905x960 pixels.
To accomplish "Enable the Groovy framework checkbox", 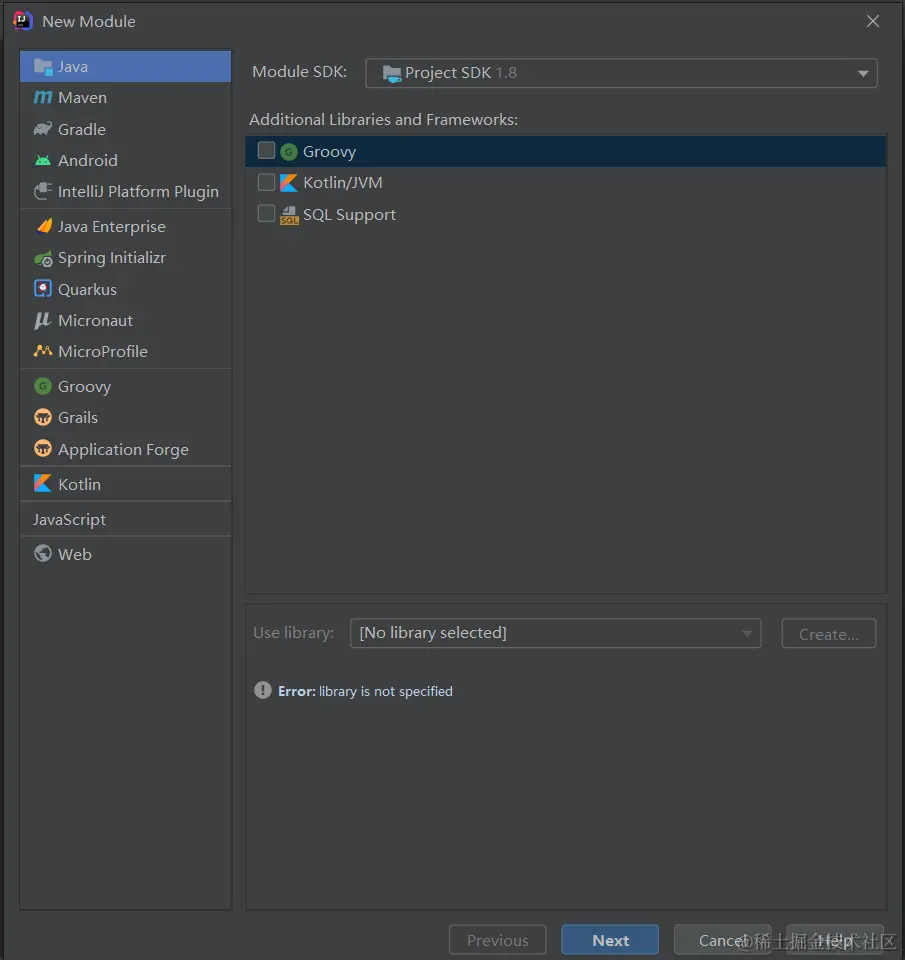I will tap(266, 151).
